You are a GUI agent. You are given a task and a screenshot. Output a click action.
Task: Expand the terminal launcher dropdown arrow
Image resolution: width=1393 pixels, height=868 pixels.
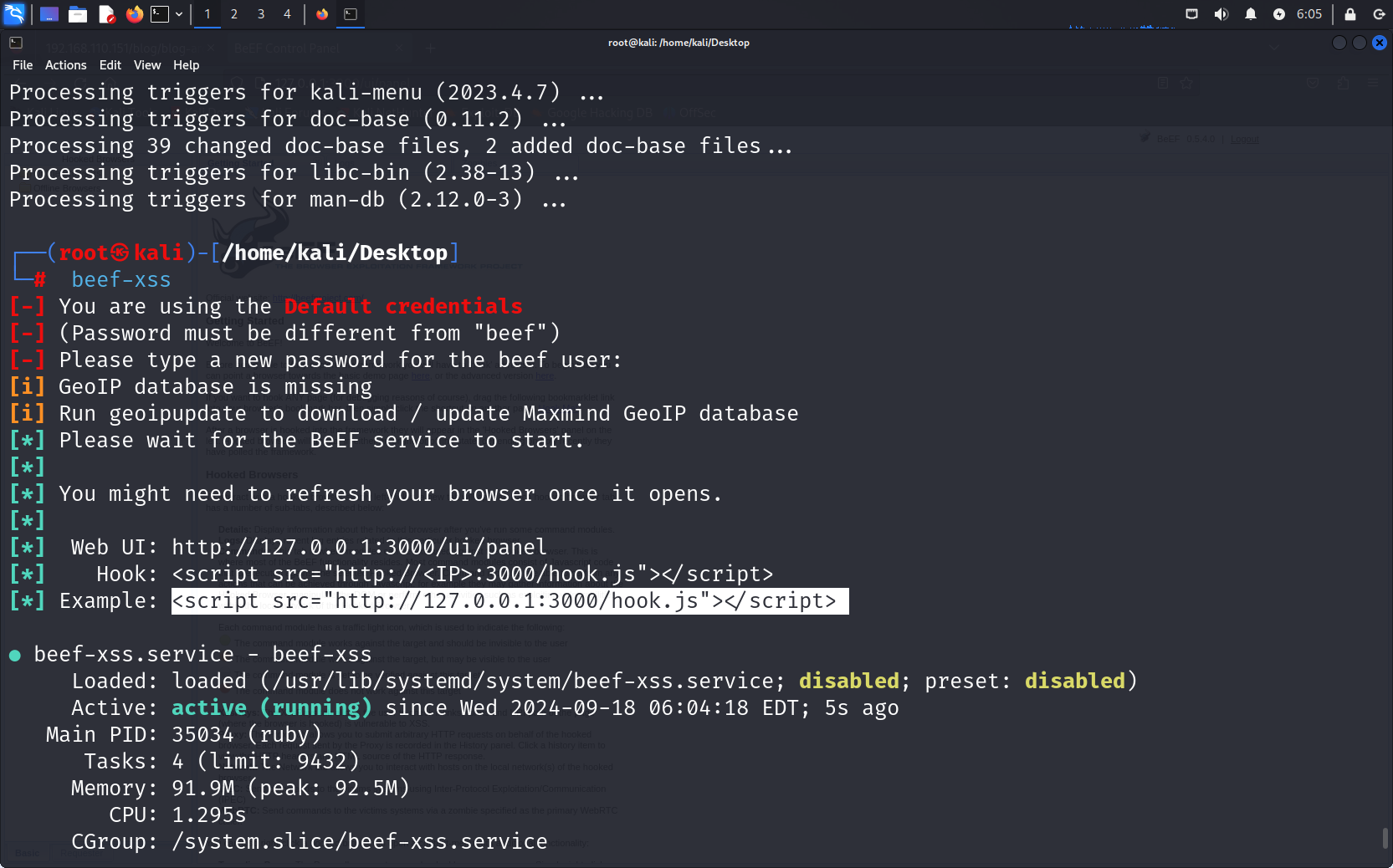coord(179,14)
